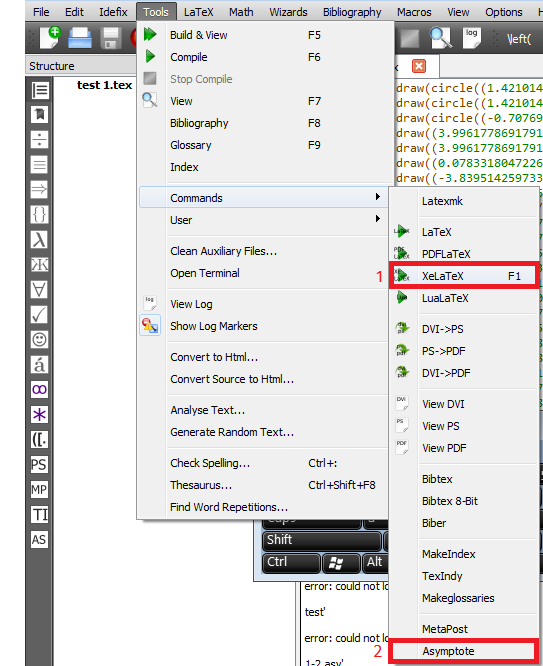This screenshot has height=666, width=543.
Task: Click the gray Stop toolbar icon
Action: pyautogui.click(x=410, y=38)
